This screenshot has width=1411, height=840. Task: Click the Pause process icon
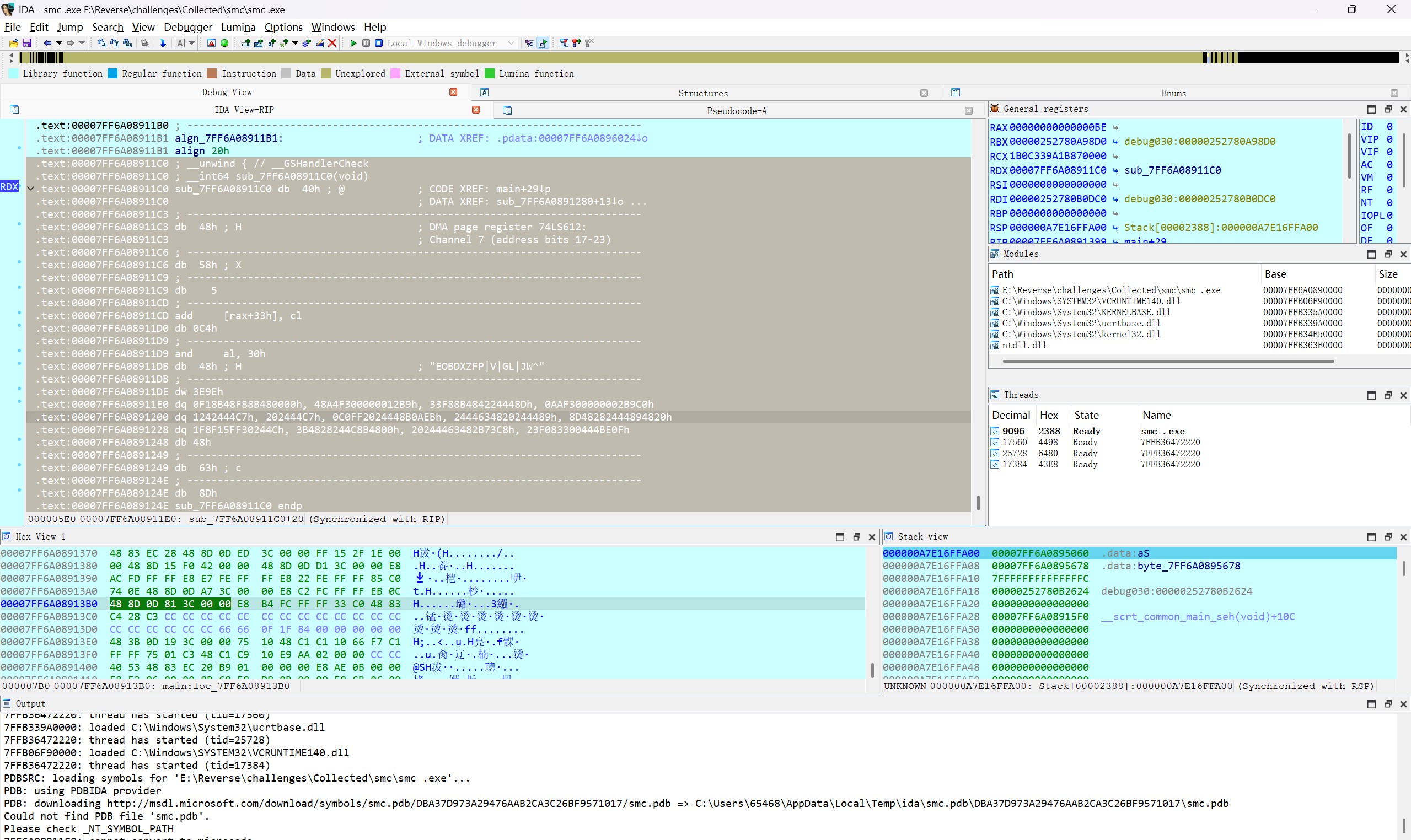[x=366, y=43]
